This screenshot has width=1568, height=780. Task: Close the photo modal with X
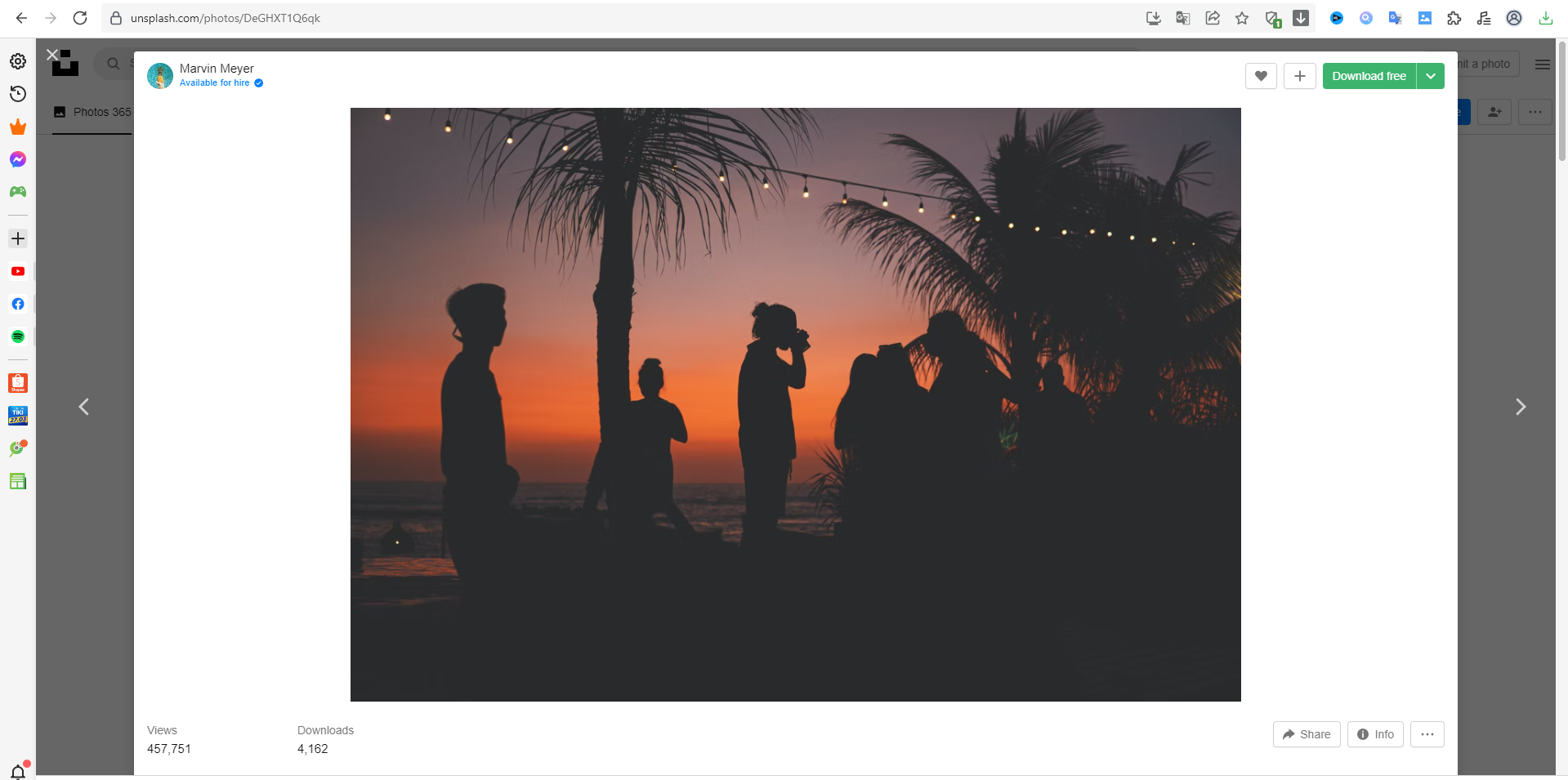[x=52, y=55]
